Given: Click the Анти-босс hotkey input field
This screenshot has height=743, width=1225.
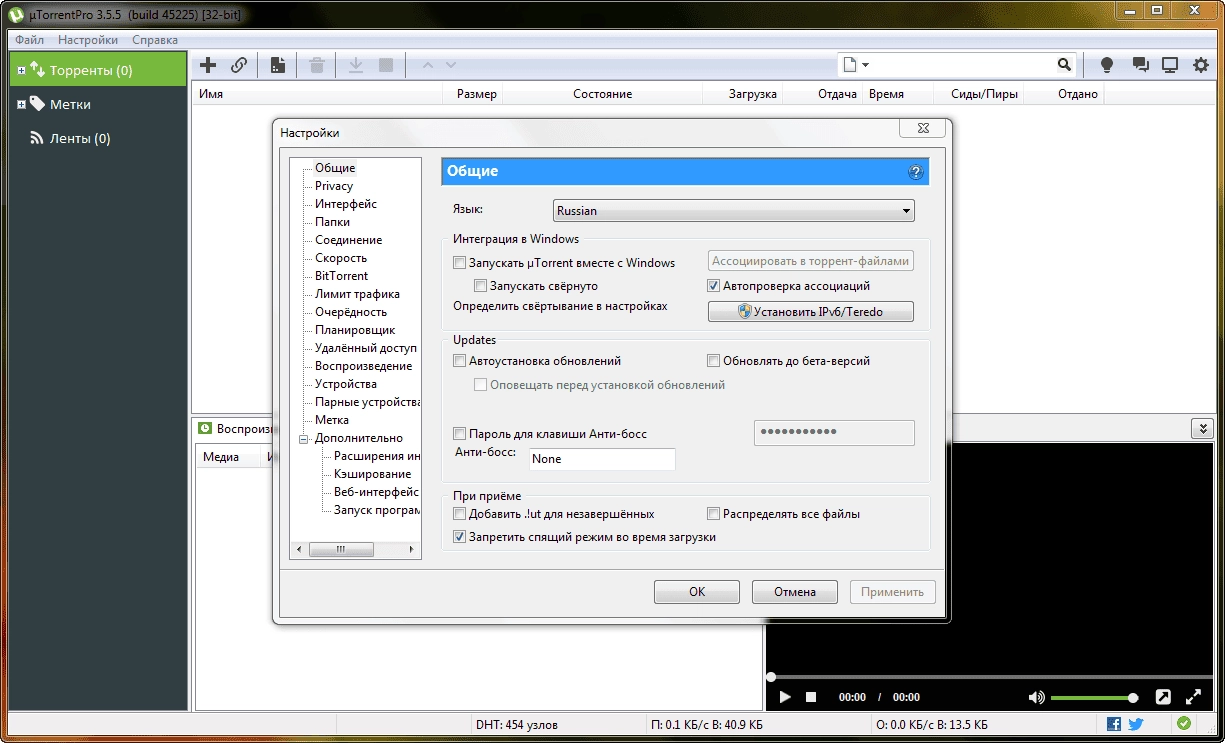Looking at the screenshot, I should [x=602, y=459].
